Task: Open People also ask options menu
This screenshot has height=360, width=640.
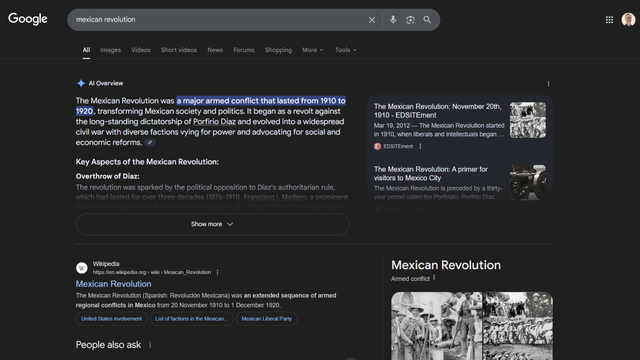Action: click(150, 345)
